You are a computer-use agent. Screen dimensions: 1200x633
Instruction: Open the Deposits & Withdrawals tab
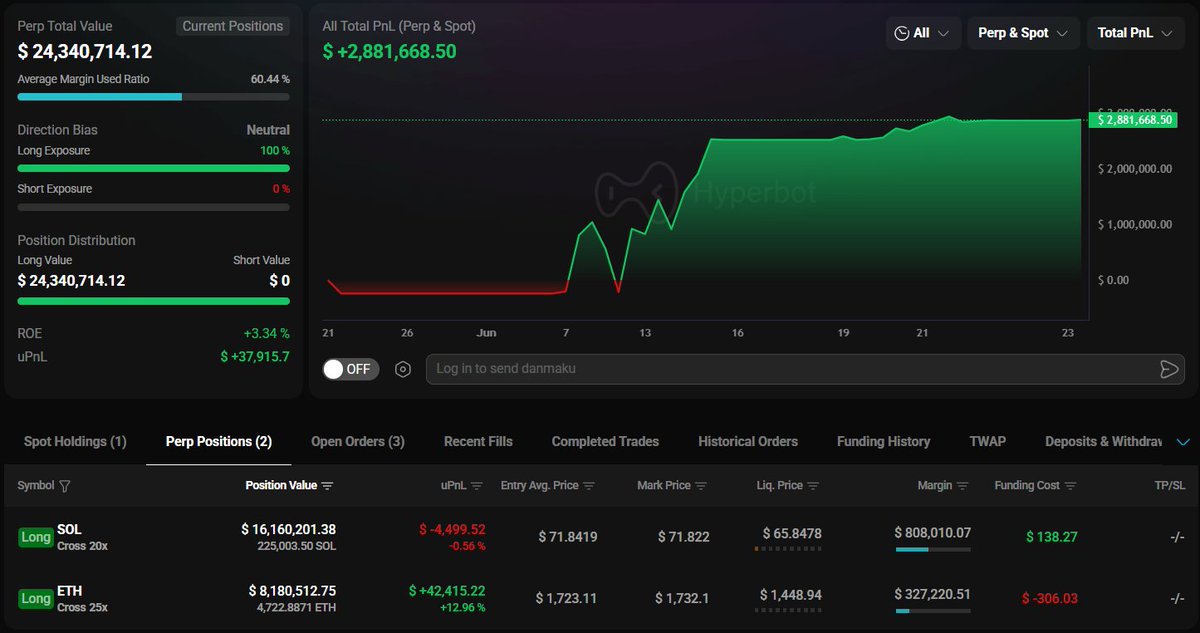click(x=1104, y=441)
